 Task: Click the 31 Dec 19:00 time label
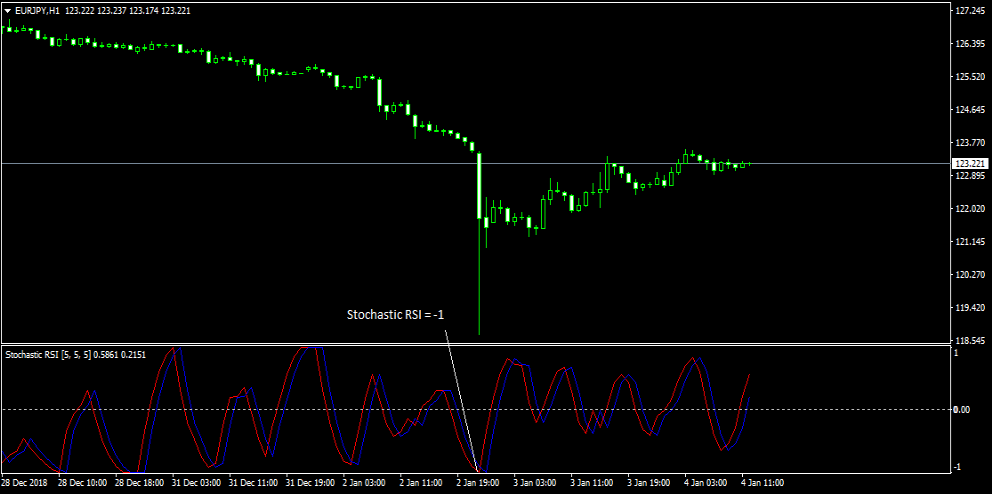[311, 482]
